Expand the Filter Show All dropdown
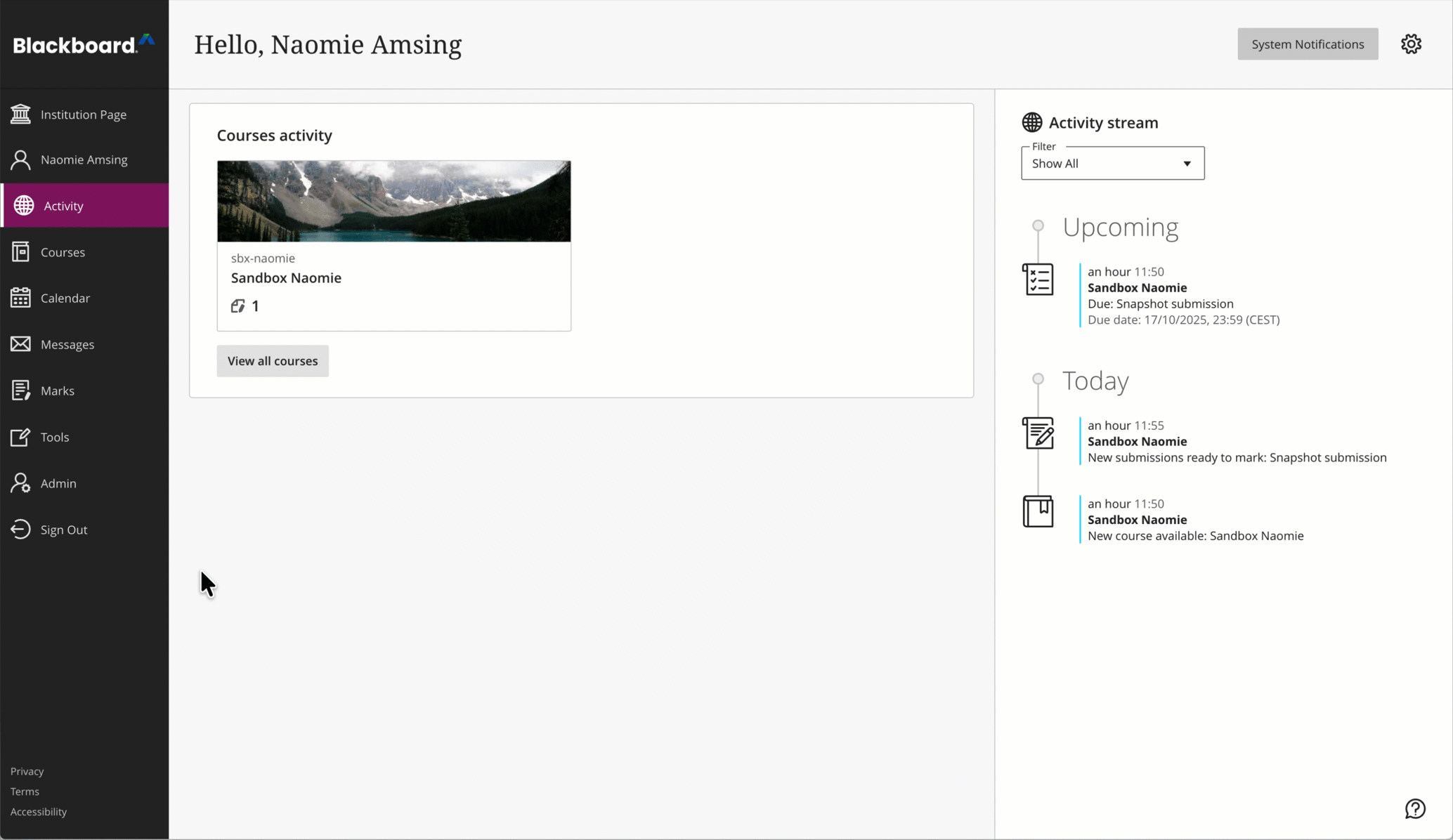The height and width of the screenshot is (840, 1453). point(1112,163)
